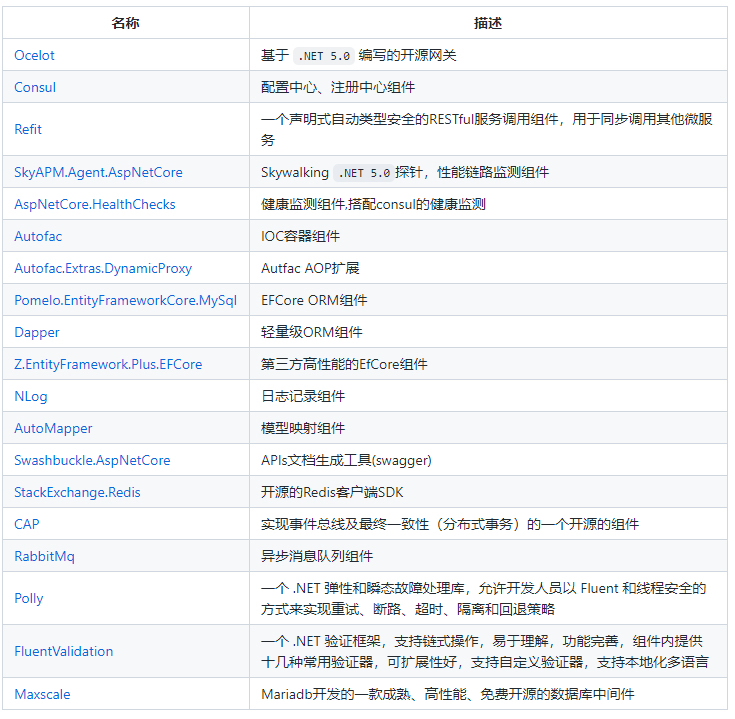Click the text '模型映射组件'

[303, 428]
